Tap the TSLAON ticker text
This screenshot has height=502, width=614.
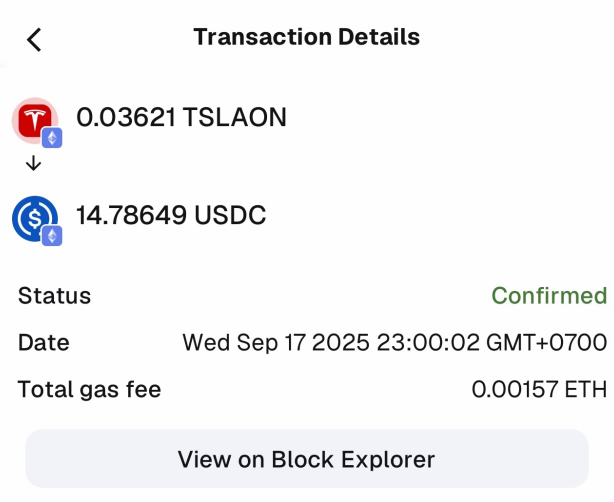(x=235, y=118)
